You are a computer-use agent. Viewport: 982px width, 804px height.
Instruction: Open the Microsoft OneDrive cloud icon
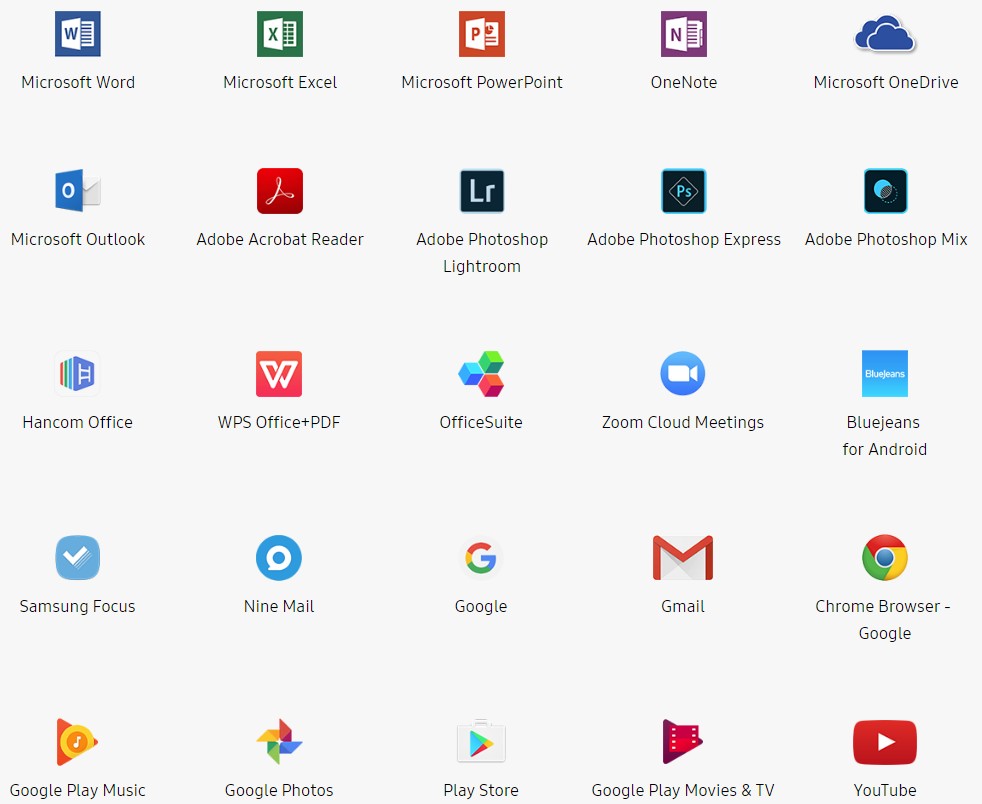[885, 34]
